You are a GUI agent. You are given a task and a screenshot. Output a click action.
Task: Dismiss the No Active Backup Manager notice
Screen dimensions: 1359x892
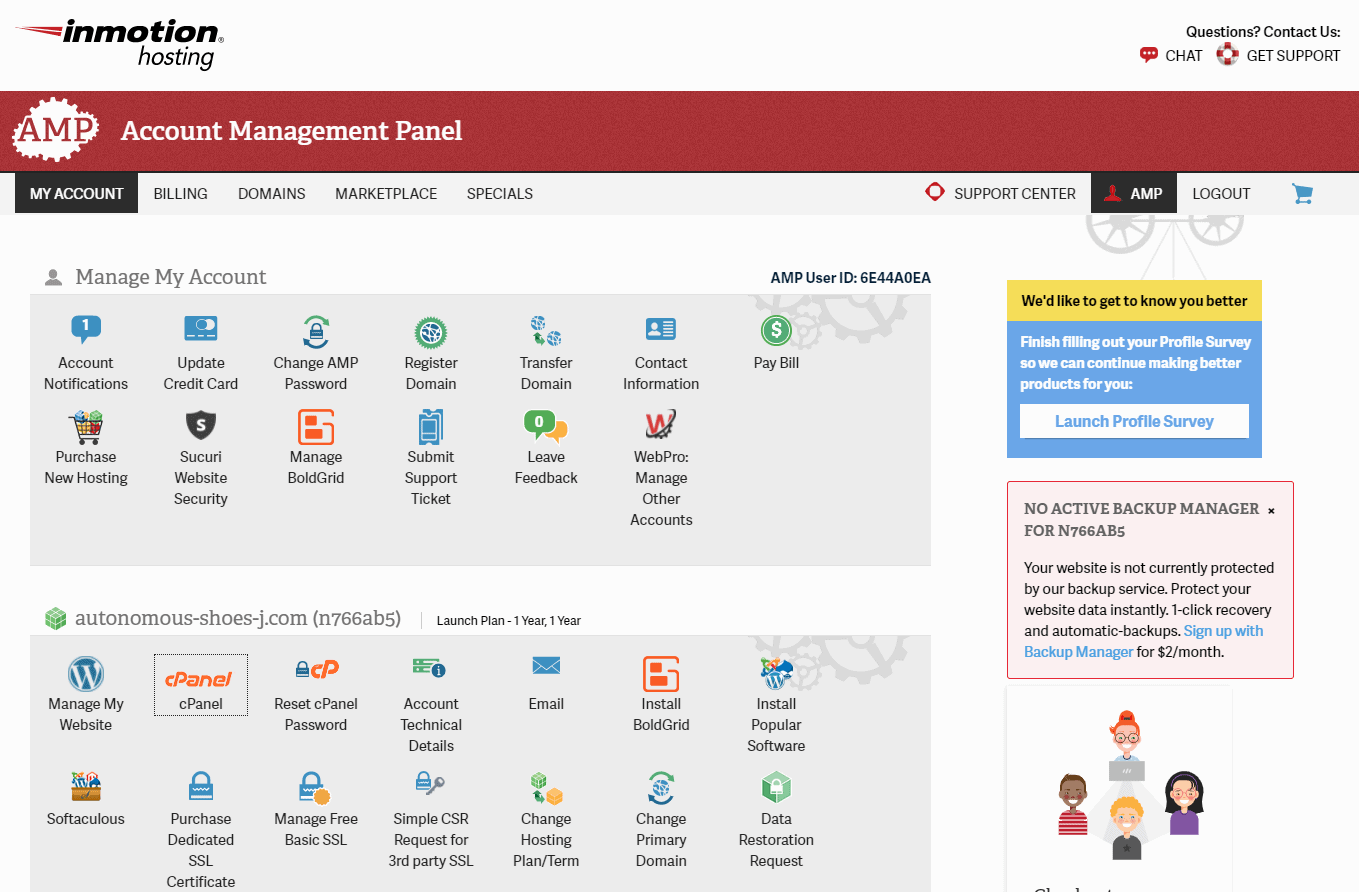click(x=1271, y=510)
